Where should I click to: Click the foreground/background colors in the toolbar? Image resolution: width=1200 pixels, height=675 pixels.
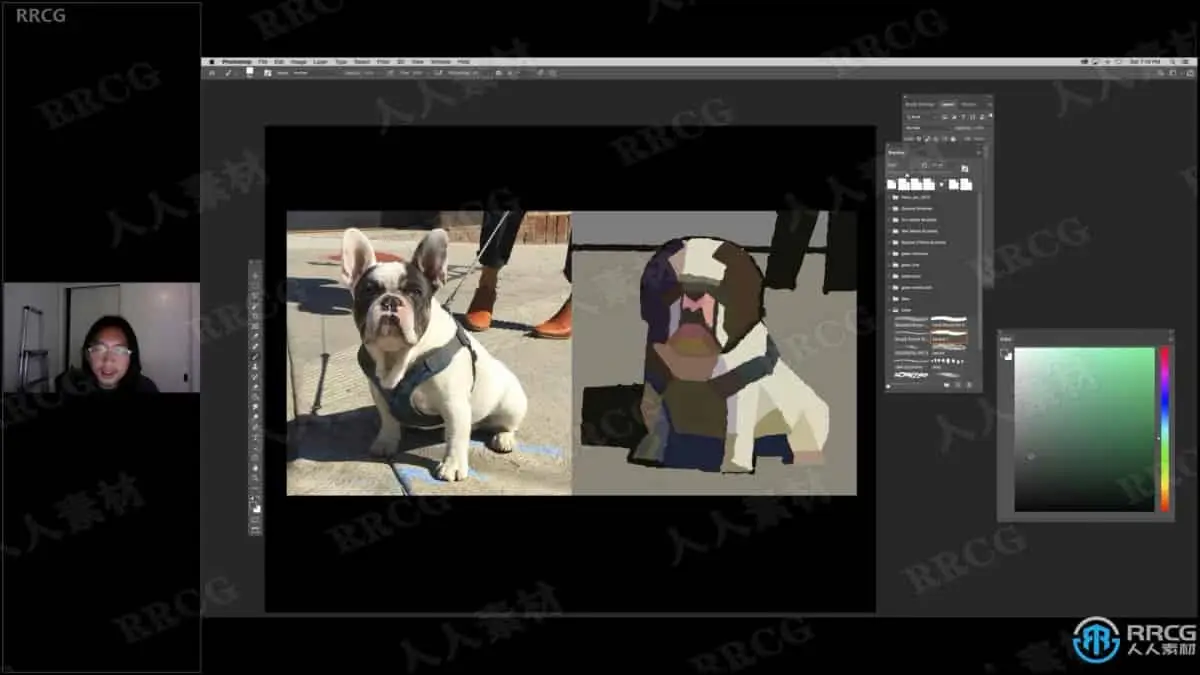256,506
